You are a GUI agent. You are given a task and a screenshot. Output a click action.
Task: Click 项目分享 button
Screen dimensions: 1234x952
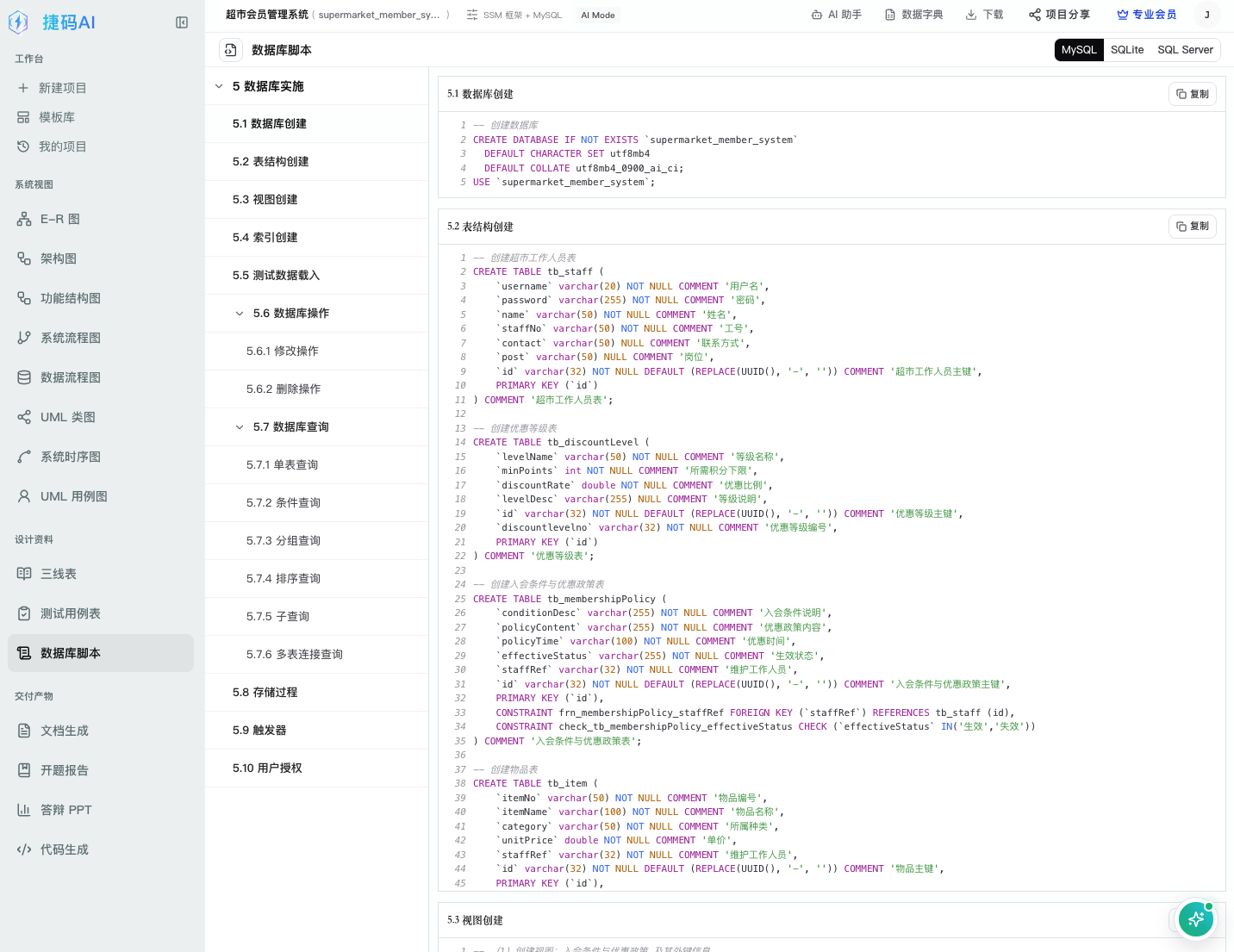tap(1059, 15)
